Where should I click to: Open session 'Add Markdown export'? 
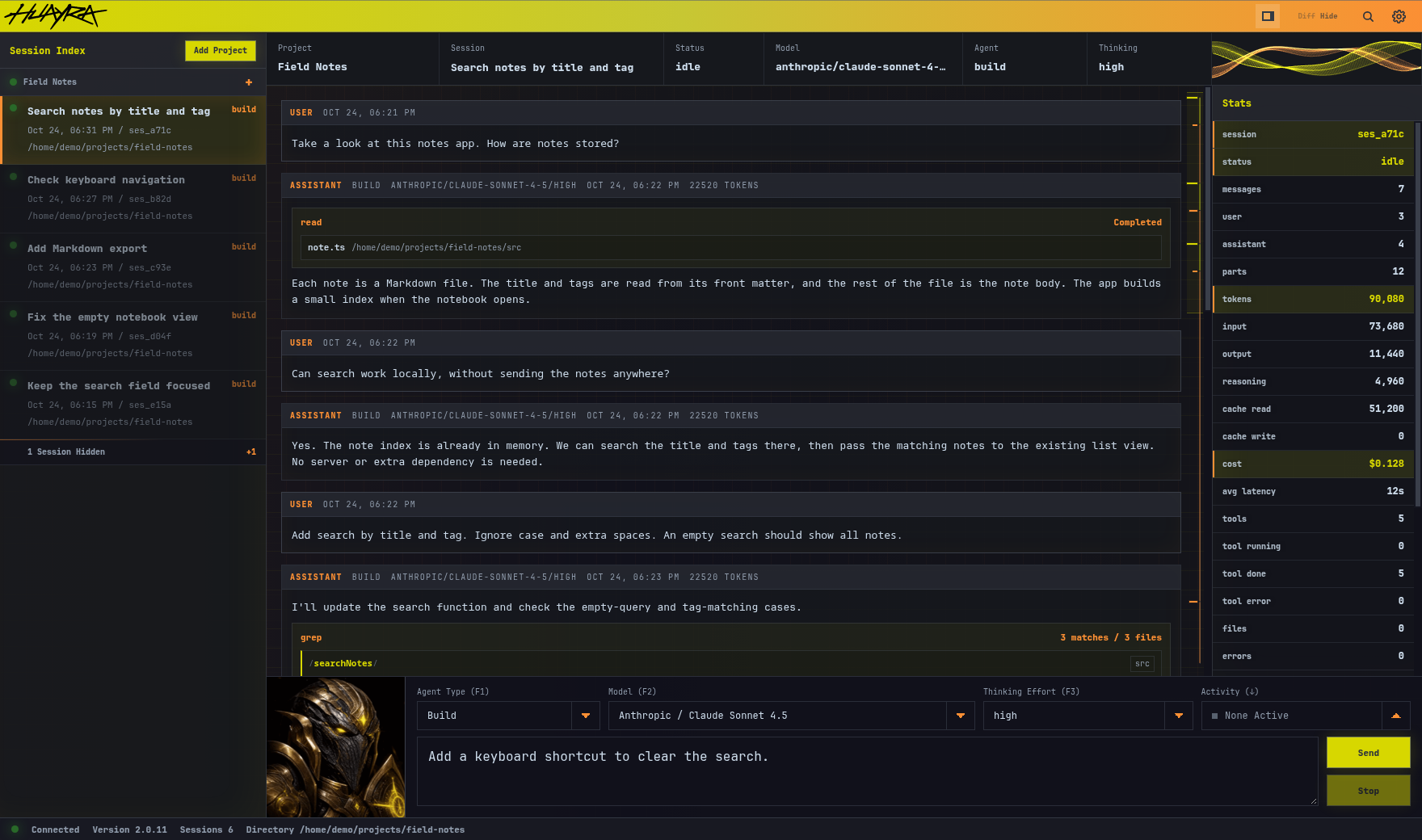133,267
